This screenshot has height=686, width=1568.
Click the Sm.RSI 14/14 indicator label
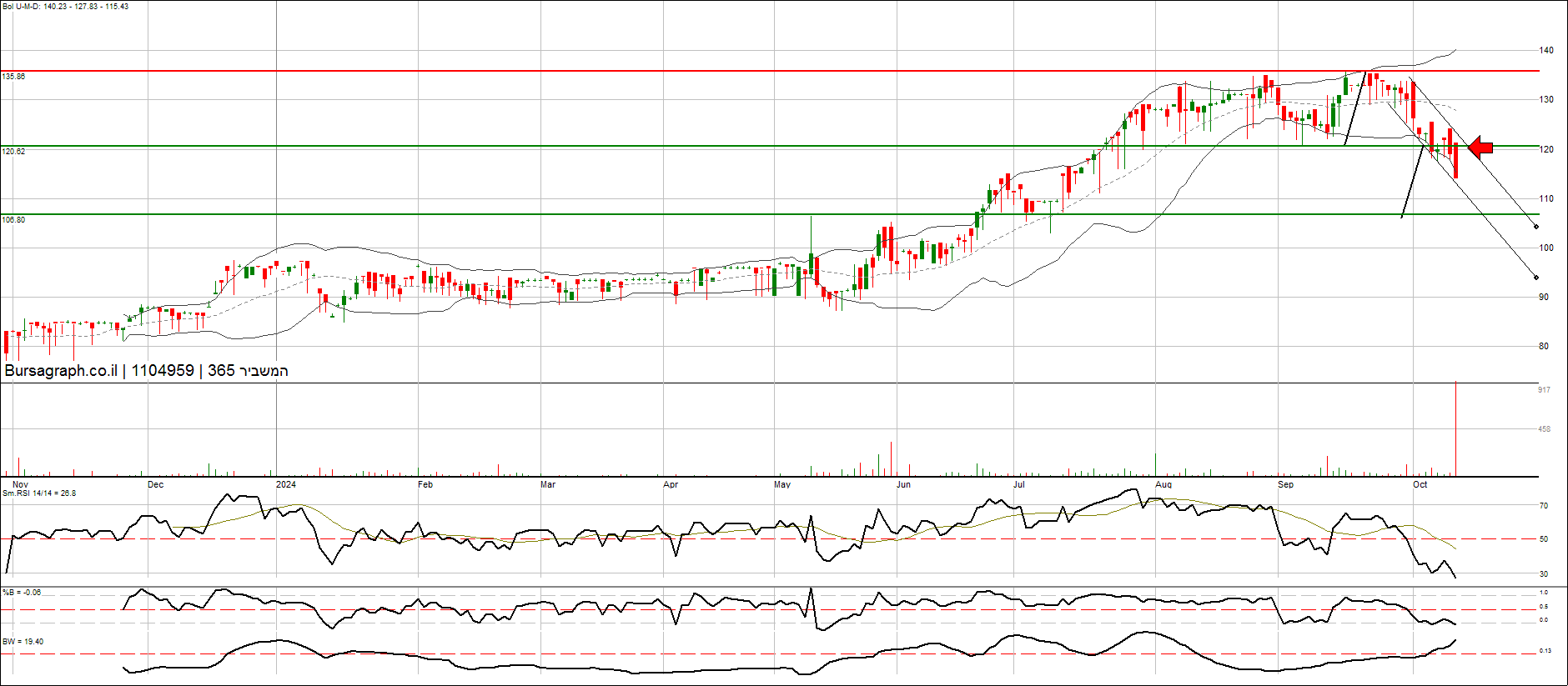(39, 493)
